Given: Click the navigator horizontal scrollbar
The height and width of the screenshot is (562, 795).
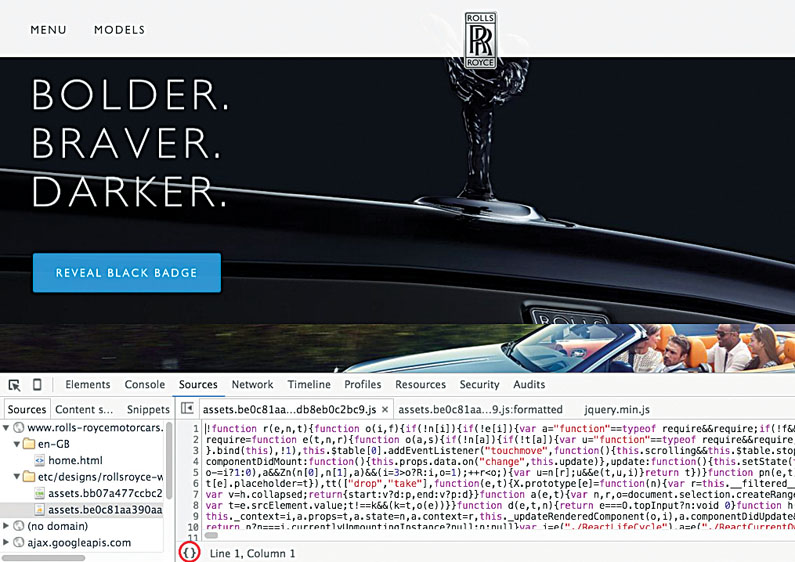Looking at the screenshot, I should (44, 558).
